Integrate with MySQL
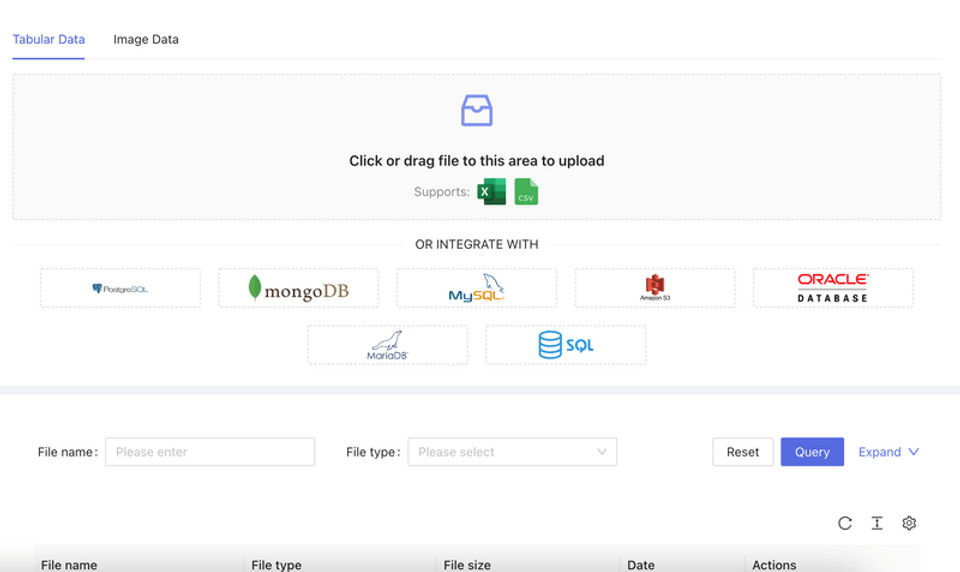Screen dimensions: 960x572 (477, 288)
